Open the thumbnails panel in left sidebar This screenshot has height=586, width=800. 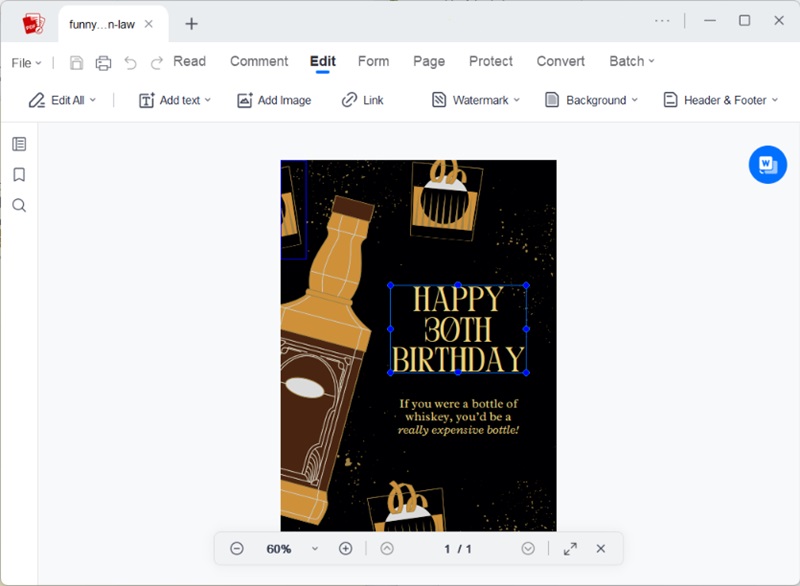click(x=19, y=144)
